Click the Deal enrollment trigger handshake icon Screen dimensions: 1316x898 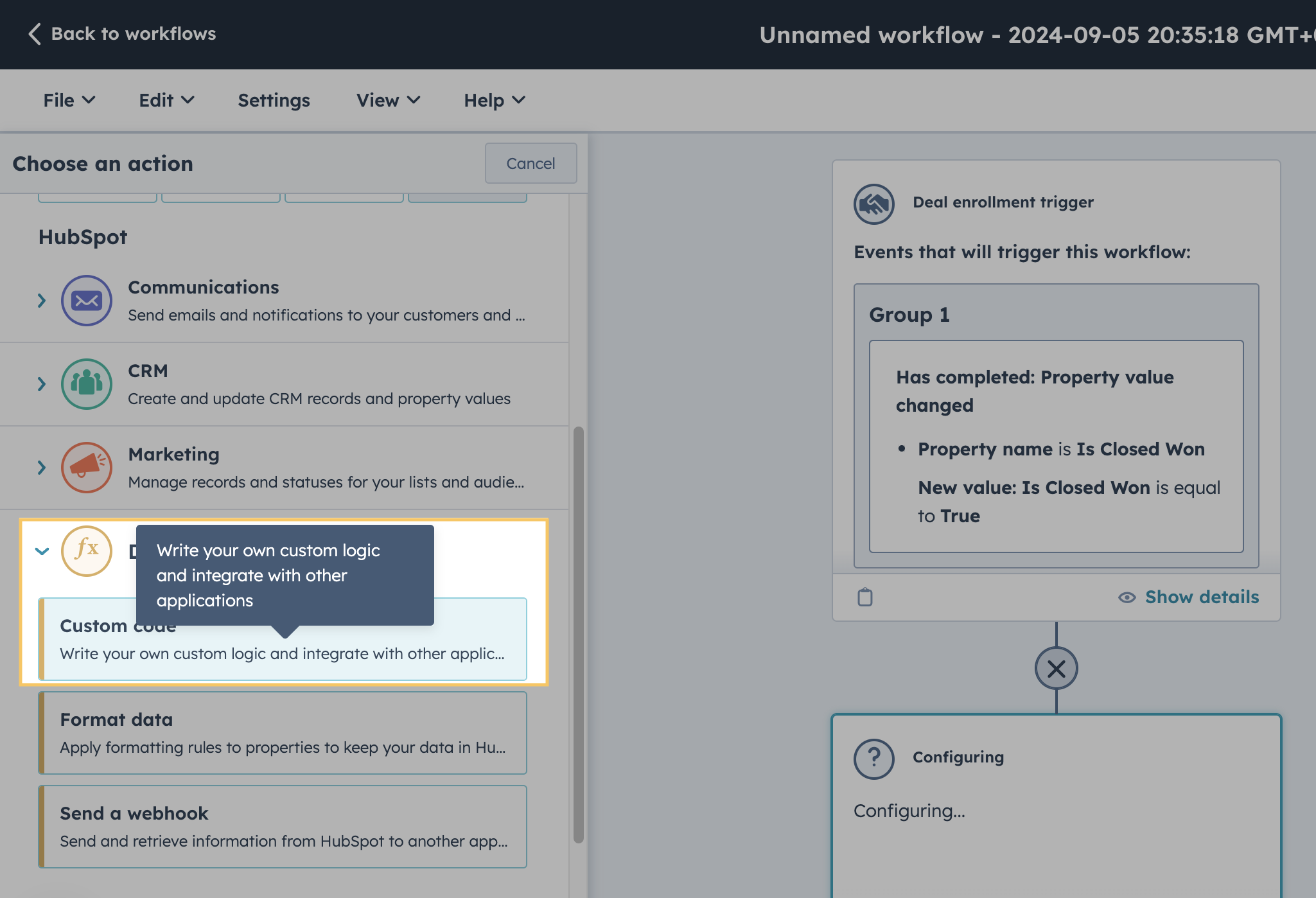click(873, 204)
